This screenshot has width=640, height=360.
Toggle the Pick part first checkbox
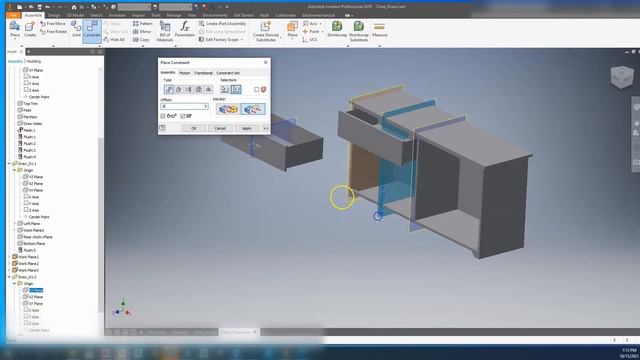pyautogui.click(x=256, y=89)
